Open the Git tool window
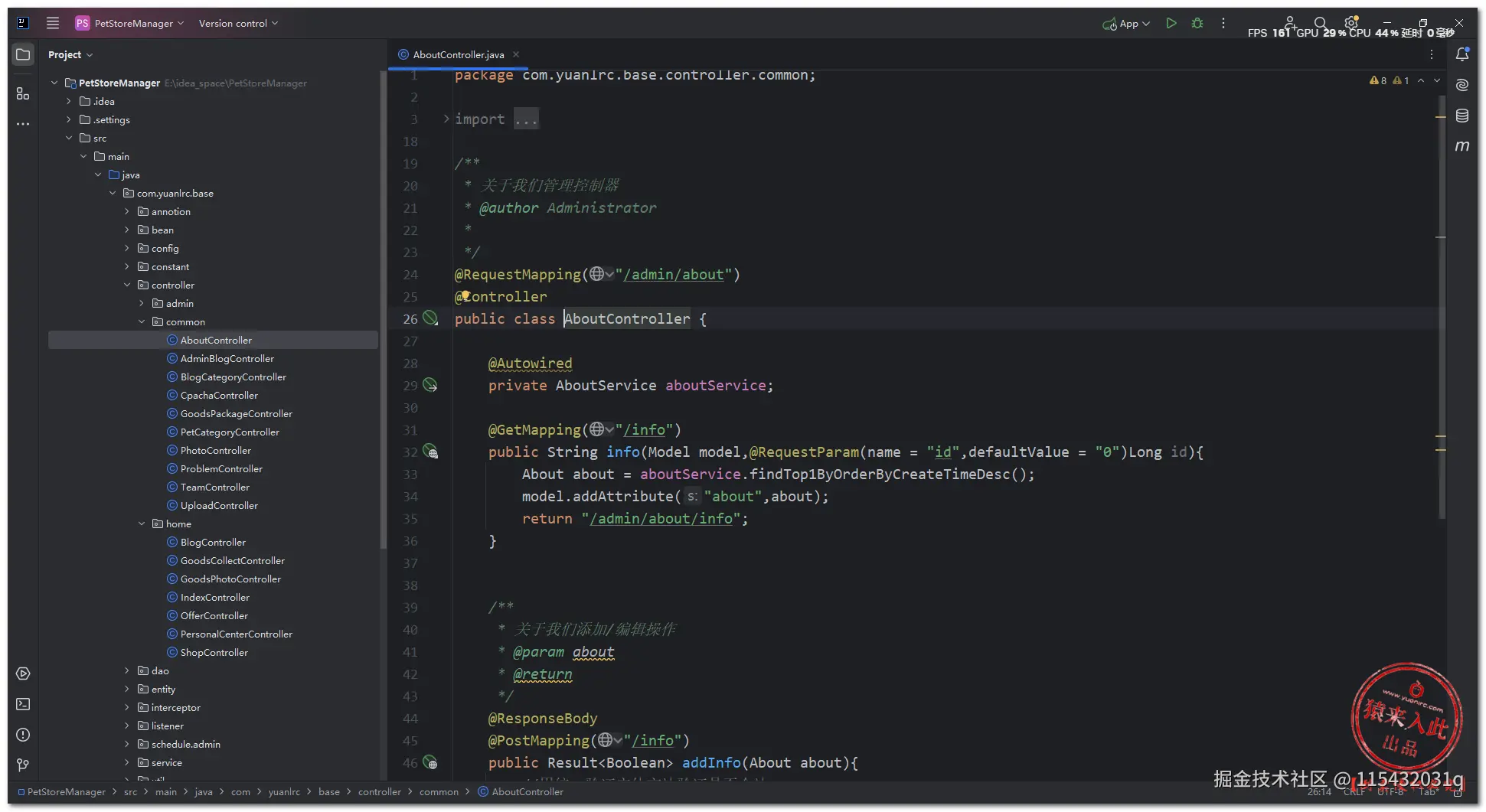Viewport: 1486px width, 812px height. [23, 765]
